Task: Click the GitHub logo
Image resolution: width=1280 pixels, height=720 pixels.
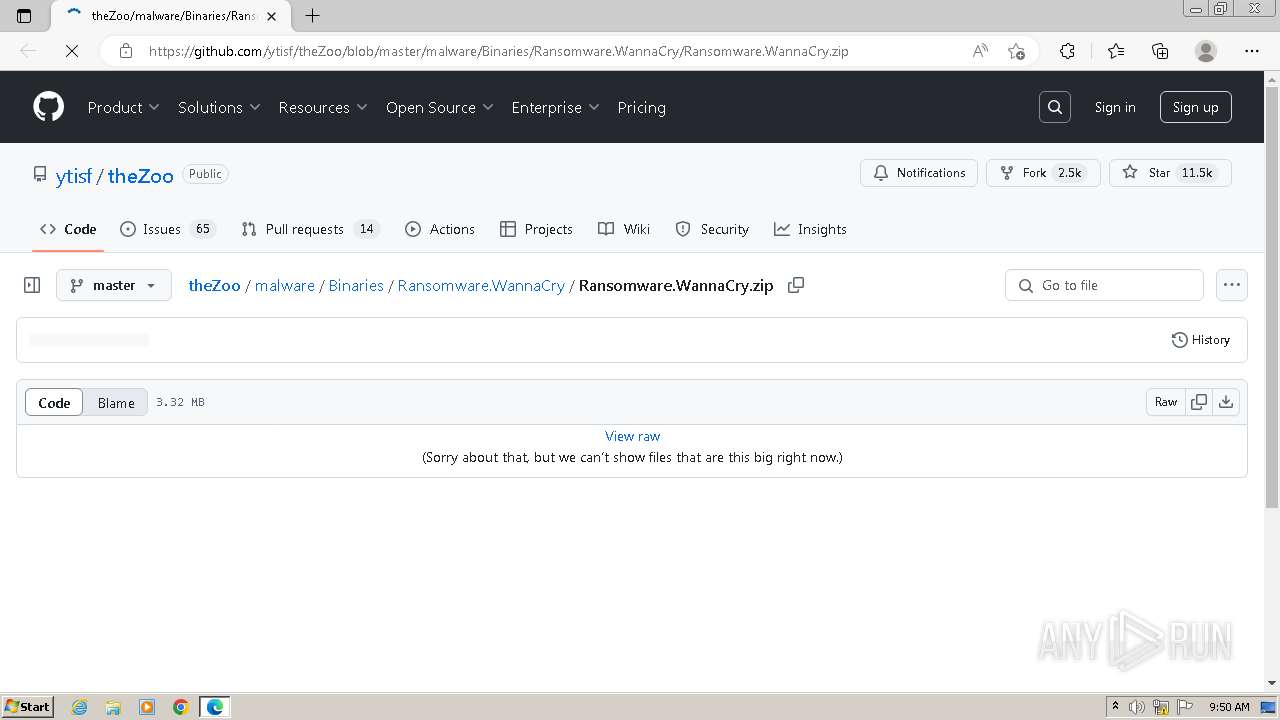Action: pyautogui.click(x=48, y=107)
